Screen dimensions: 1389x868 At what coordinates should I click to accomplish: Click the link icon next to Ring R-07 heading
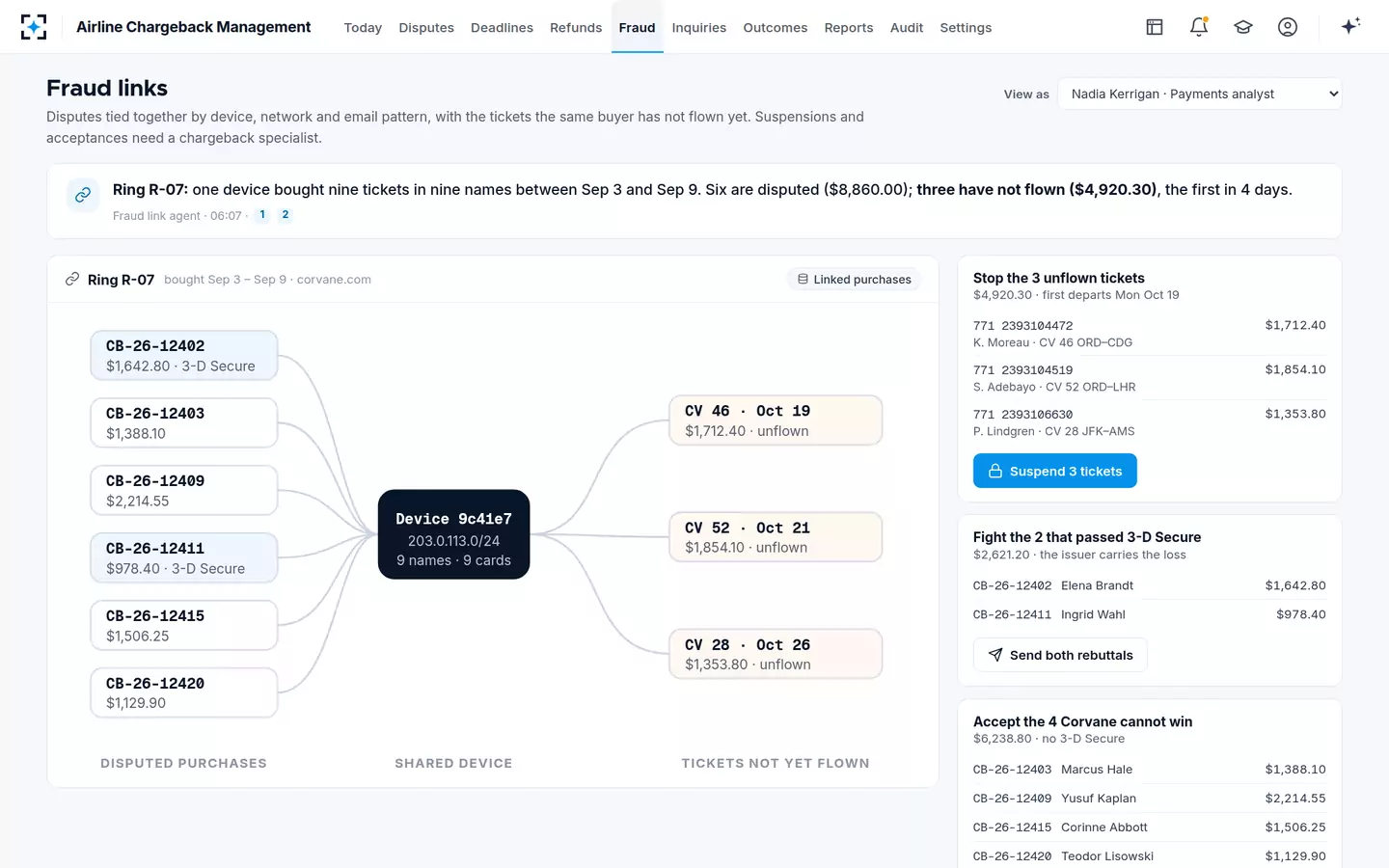71,280
